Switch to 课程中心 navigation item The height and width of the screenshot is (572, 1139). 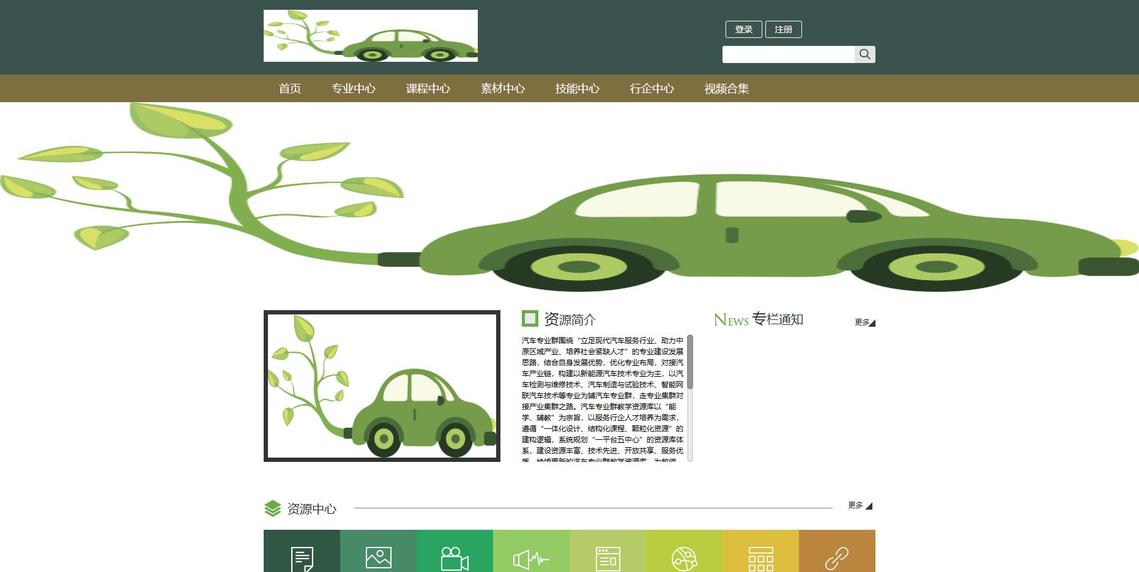(x=428, y=88)
